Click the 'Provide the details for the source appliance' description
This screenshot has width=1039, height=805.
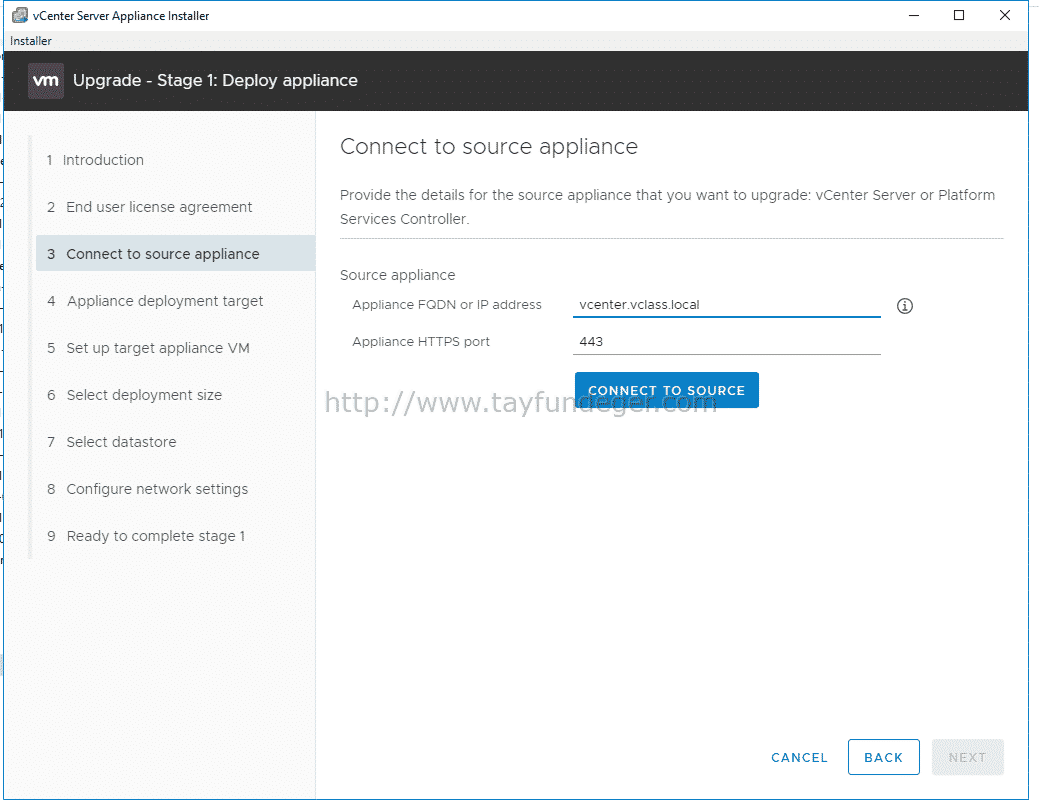(x=667, y=207)
